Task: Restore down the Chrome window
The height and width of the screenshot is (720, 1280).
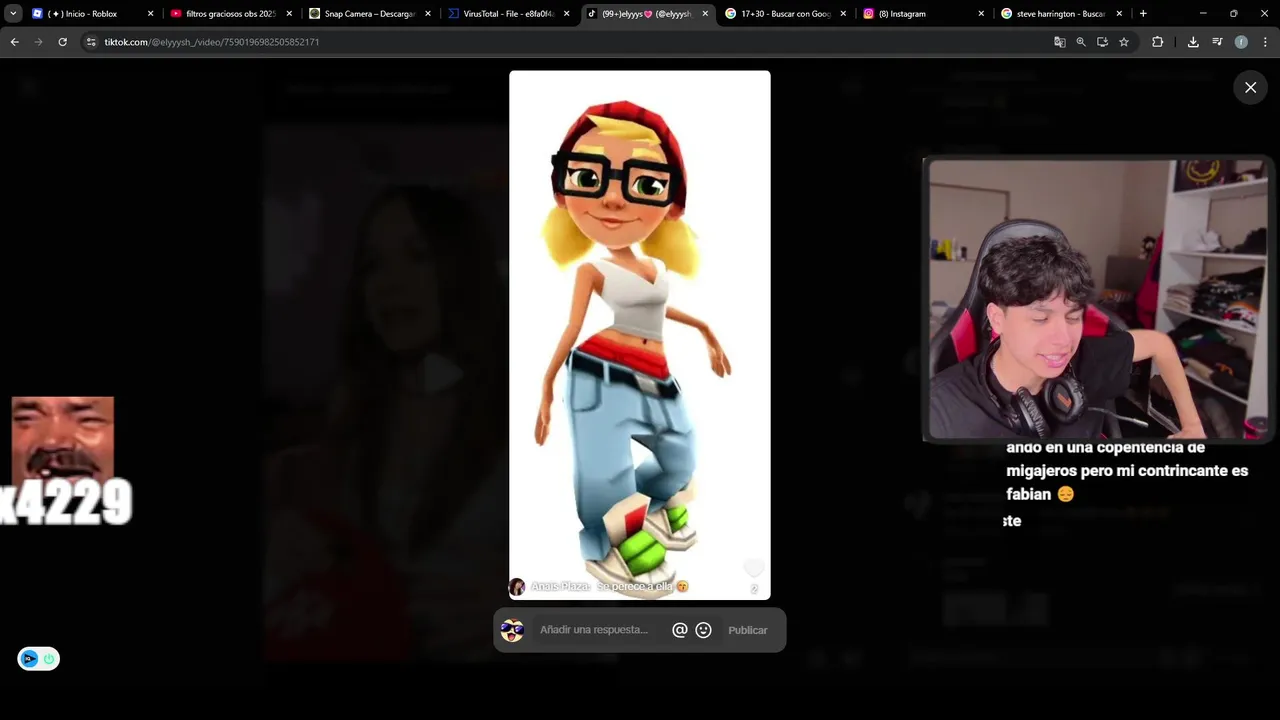Action: click(x=1233, y=14)
